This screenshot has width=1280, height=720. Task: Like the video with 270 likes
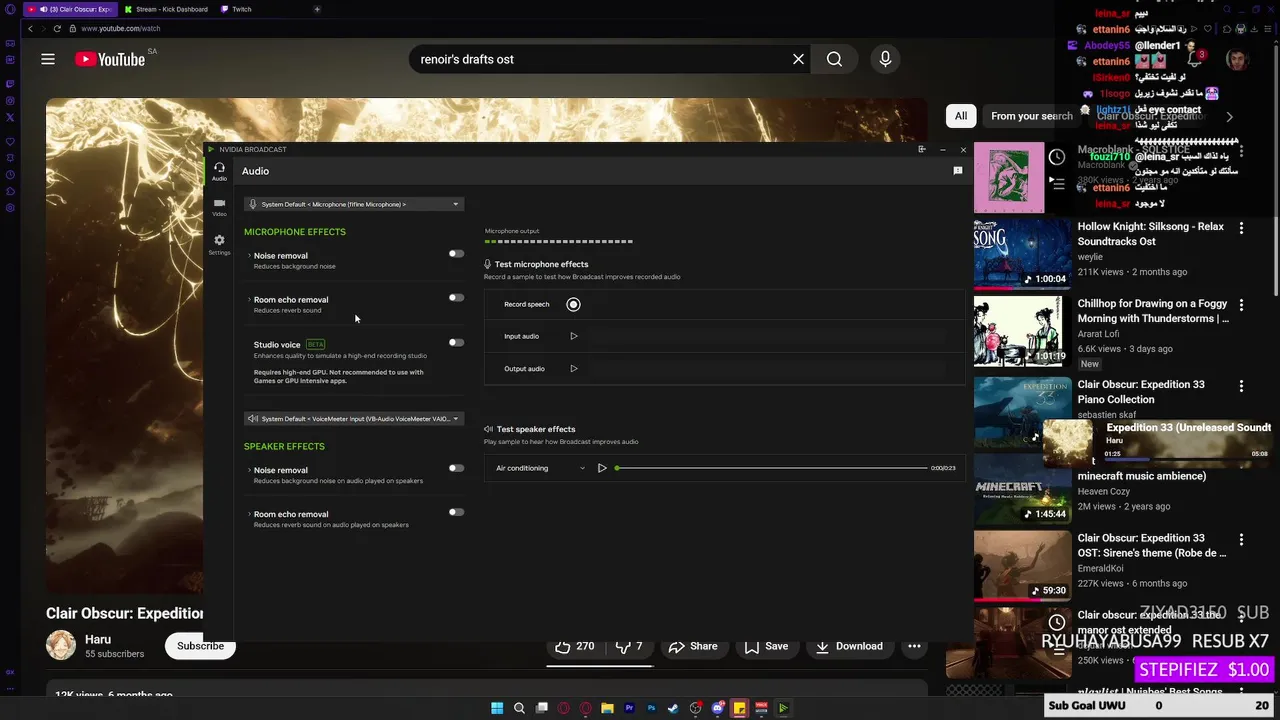click(x=575, y=646)
